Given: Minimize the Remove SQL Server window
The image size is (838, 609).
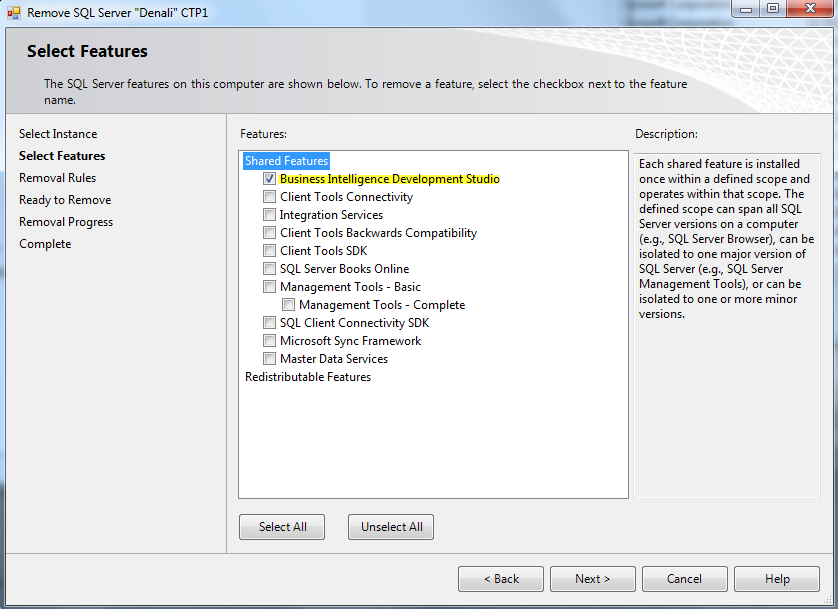Looking at the screenshot, I should (746, 9).
